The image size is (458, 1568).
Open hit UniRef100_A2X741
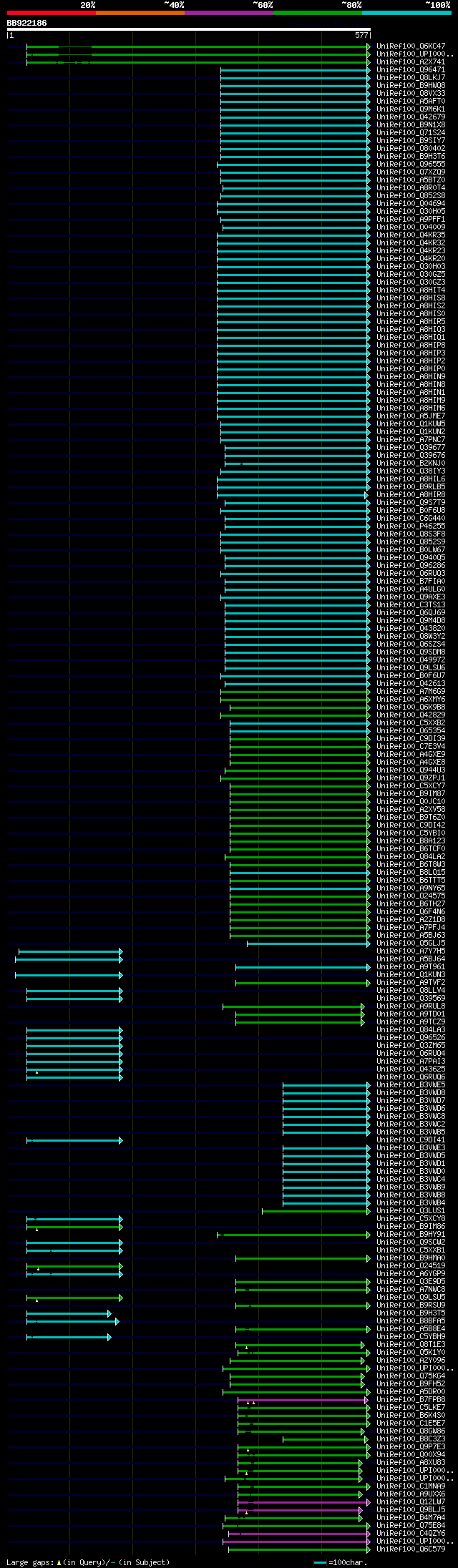411,62
